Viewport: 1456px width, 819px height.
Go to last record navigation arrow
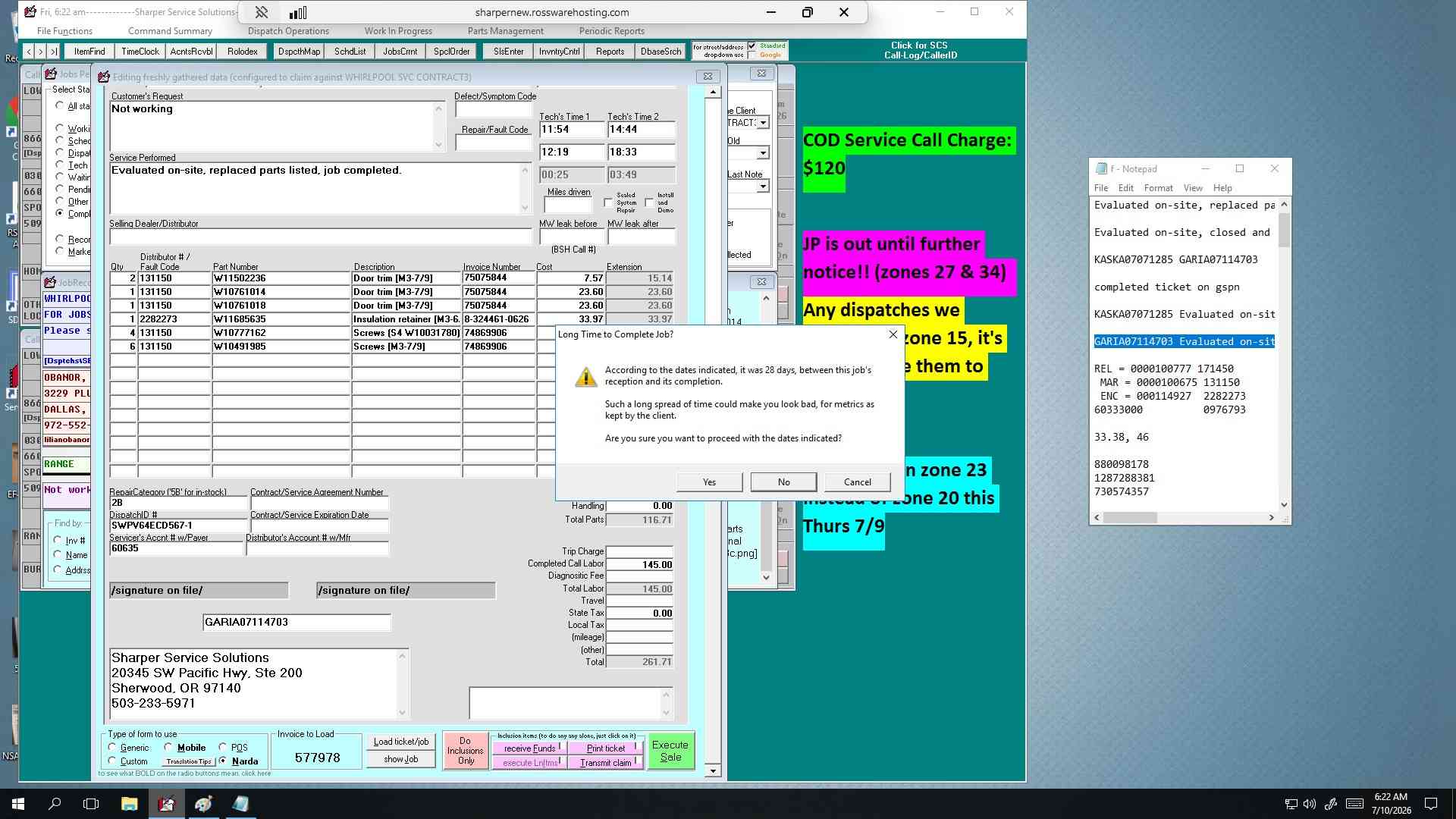click(x=53, y=52)
